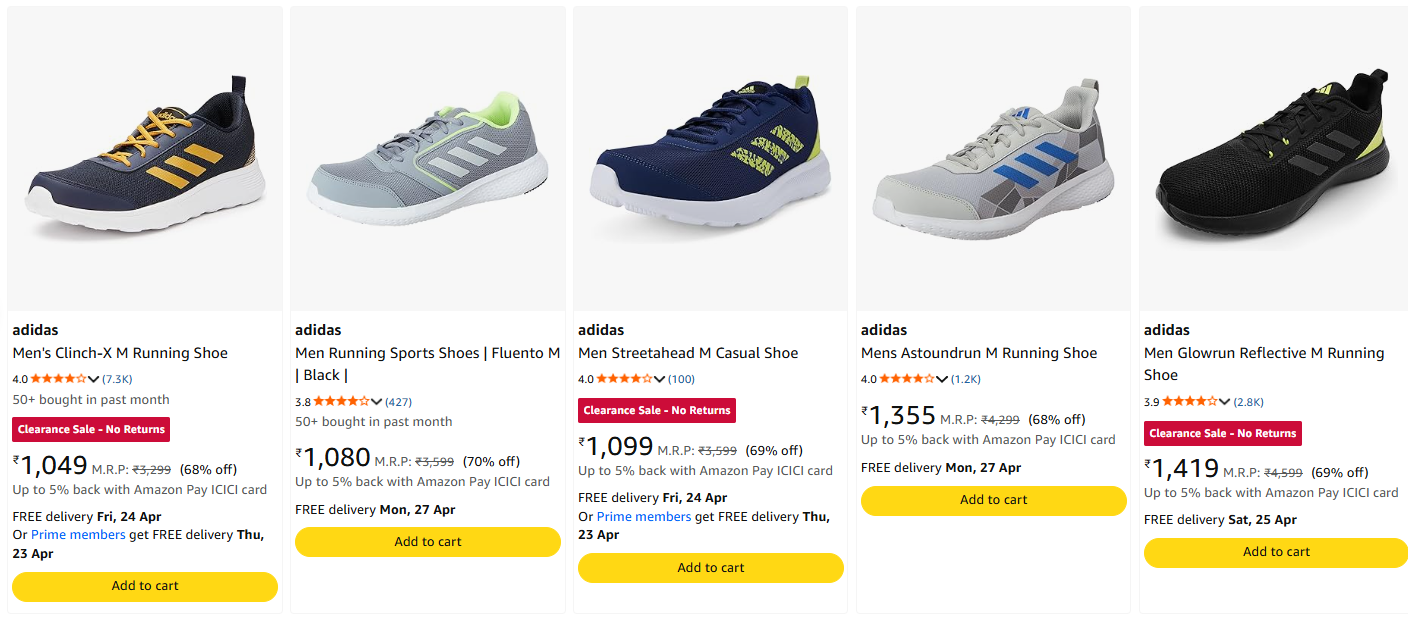
Task: Expand rating chevron for Streetahead M shoe
Action: (x=660, y=379)
